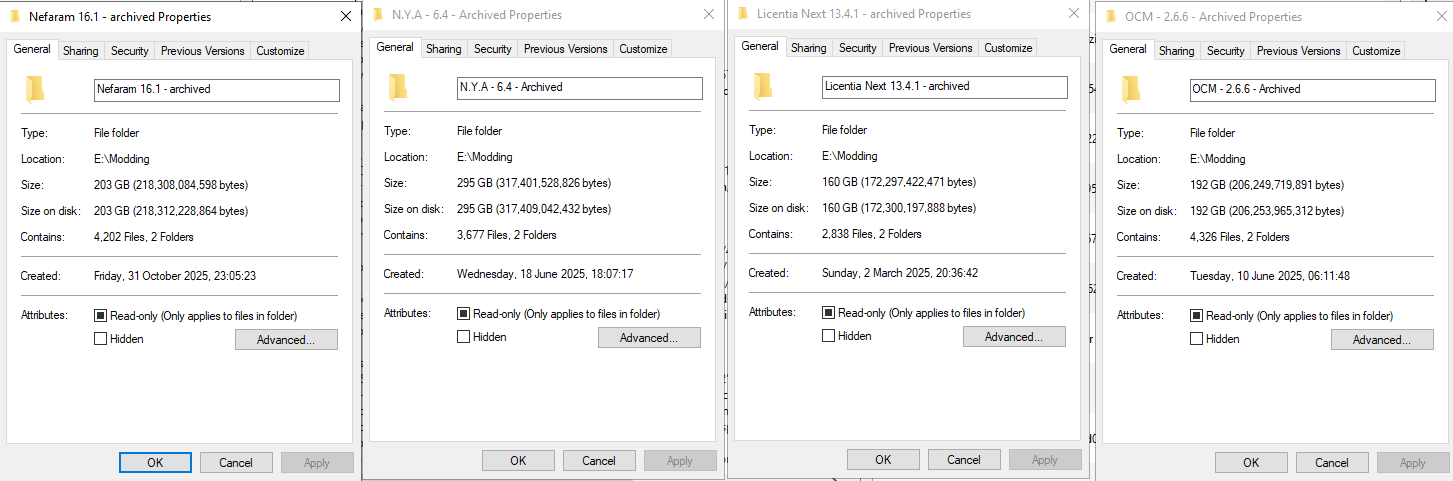Toggle the Read-only checkbox in the N.Y.A - 6.4 properties

pos(463,314)
